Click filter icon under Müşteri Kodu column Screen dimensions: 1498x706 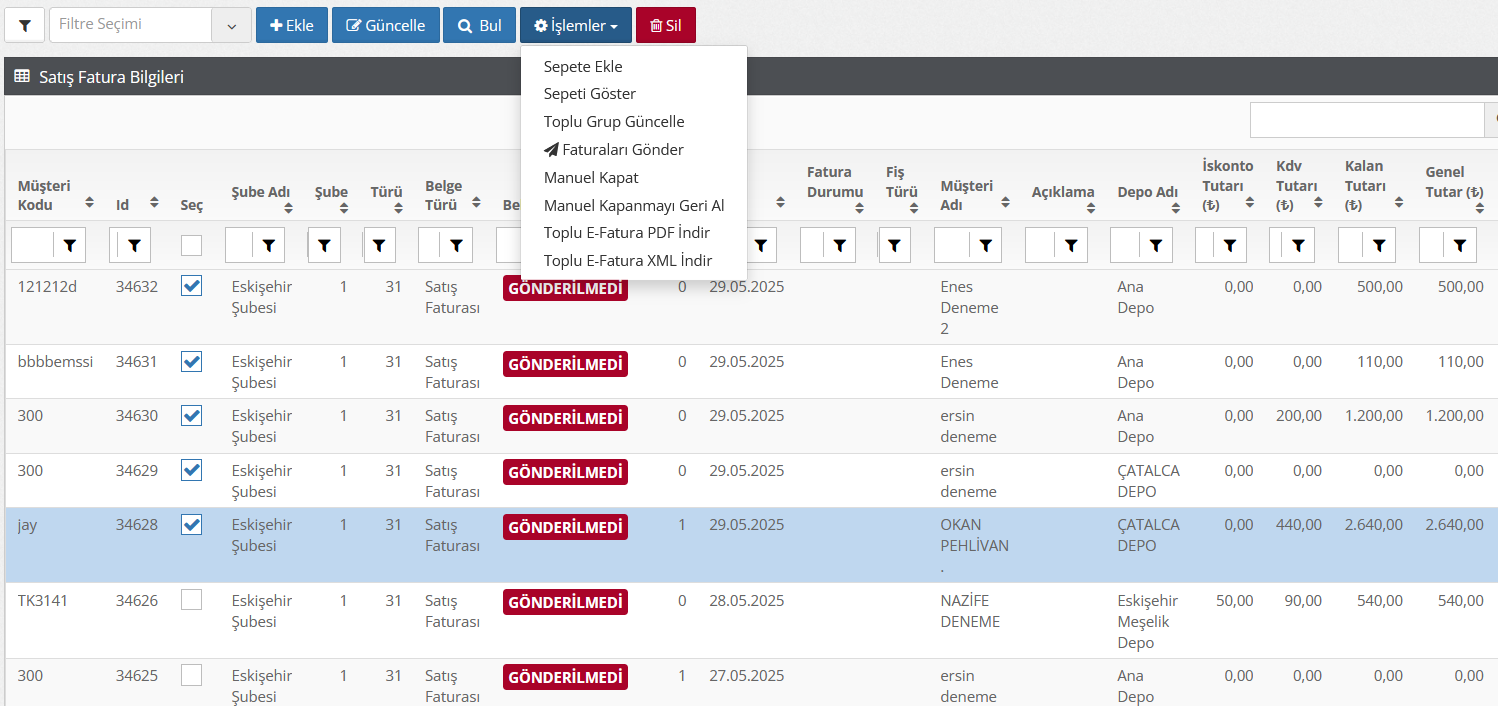[70, 244]
